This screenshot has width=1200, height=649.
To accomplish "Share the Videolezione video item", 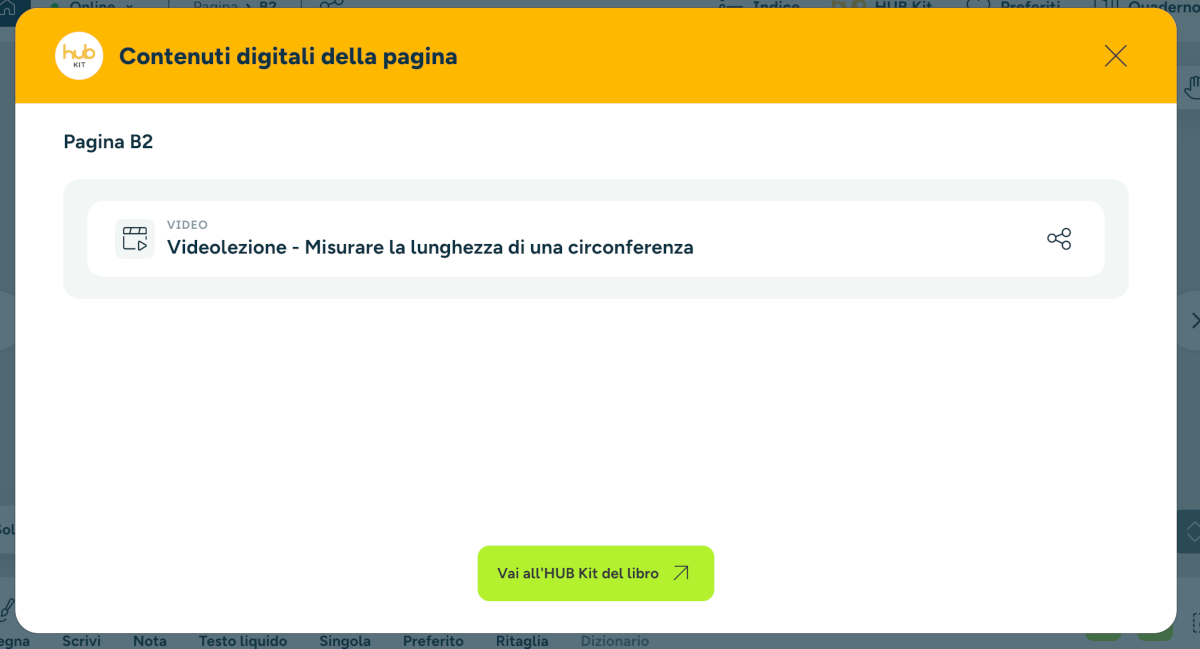I will click(x=1059, y=239).
